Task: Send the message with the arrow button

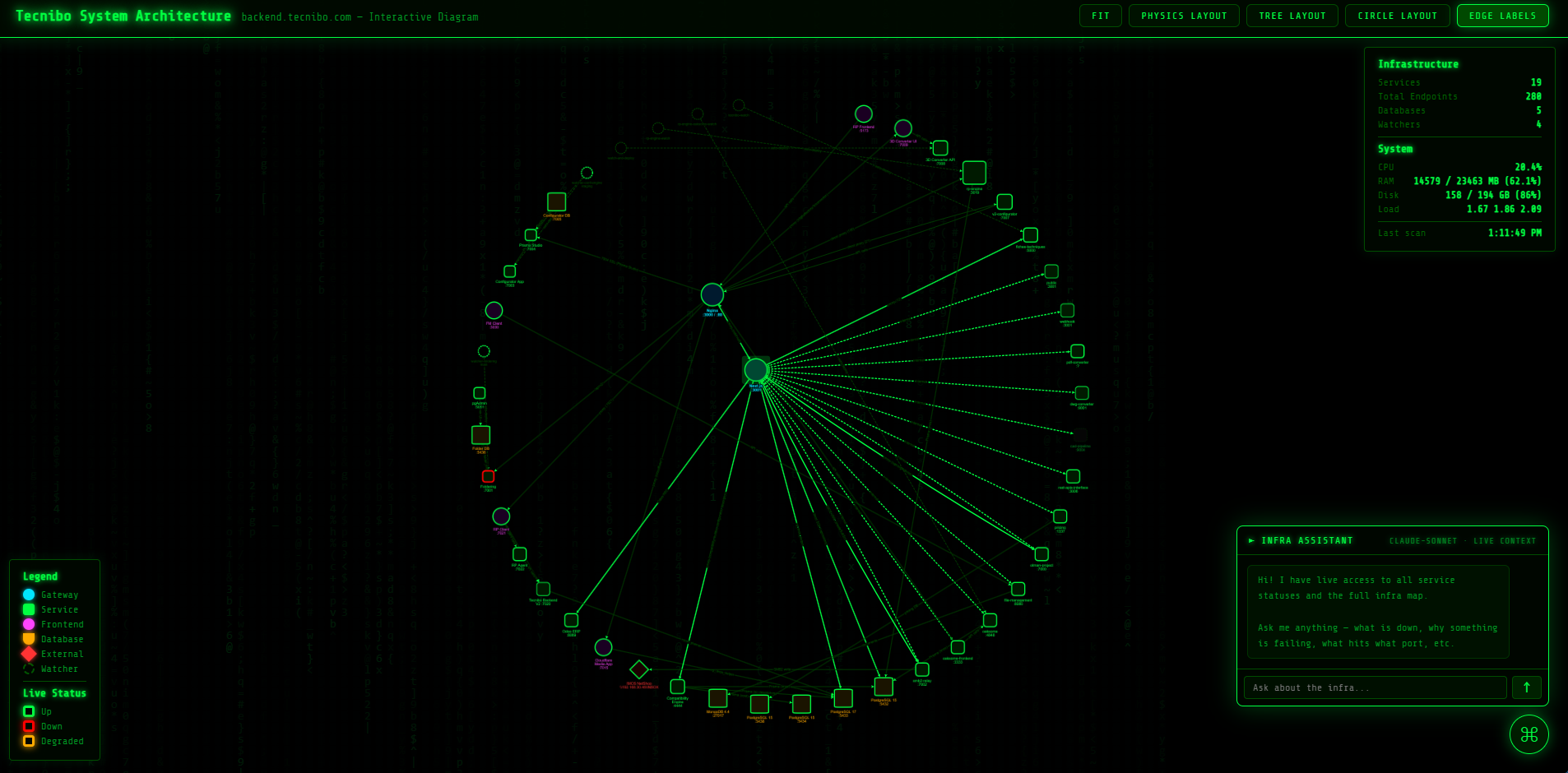Action: (1527, 687)
